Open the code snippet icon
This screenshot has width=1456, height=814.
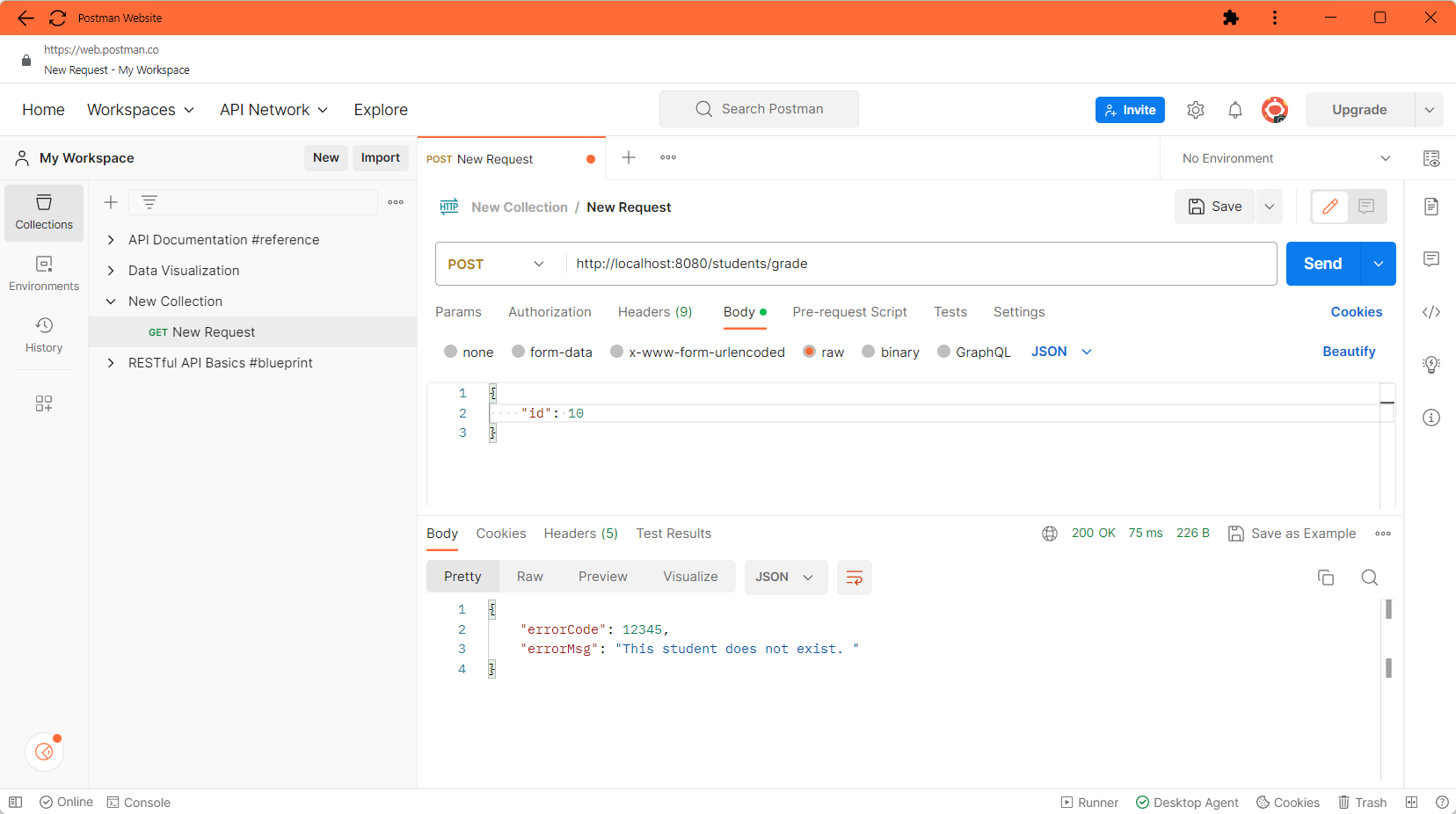click(1431, 312)
